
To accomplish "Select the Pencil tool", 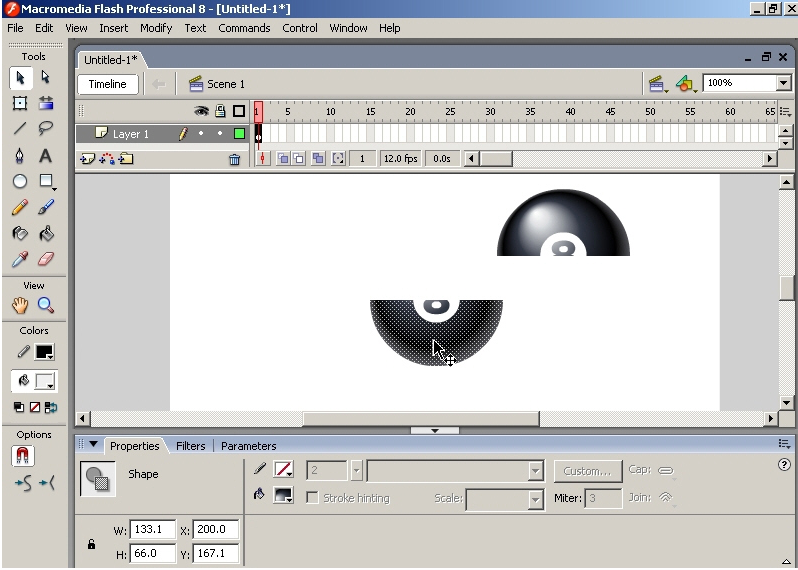I will 20,207.
